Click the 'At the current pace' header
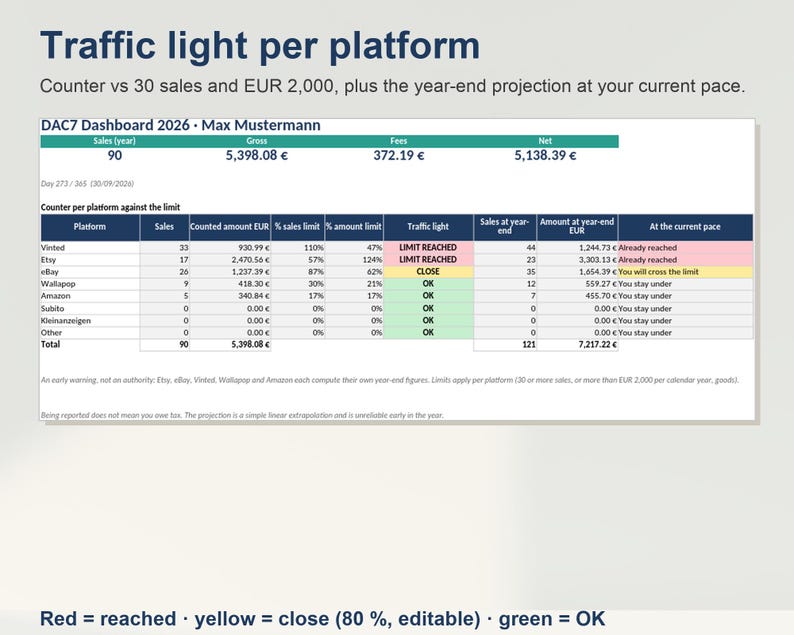 (685, 227)
